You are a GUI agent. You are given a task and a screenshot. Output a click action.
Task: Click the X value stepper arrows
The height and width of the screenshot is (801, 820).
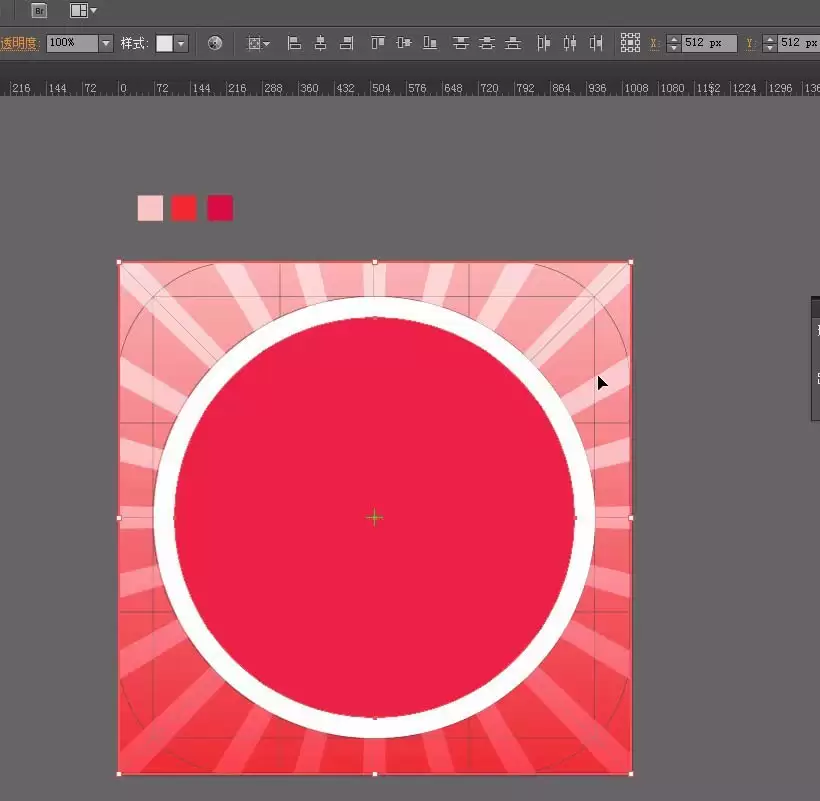pos(674,43)
